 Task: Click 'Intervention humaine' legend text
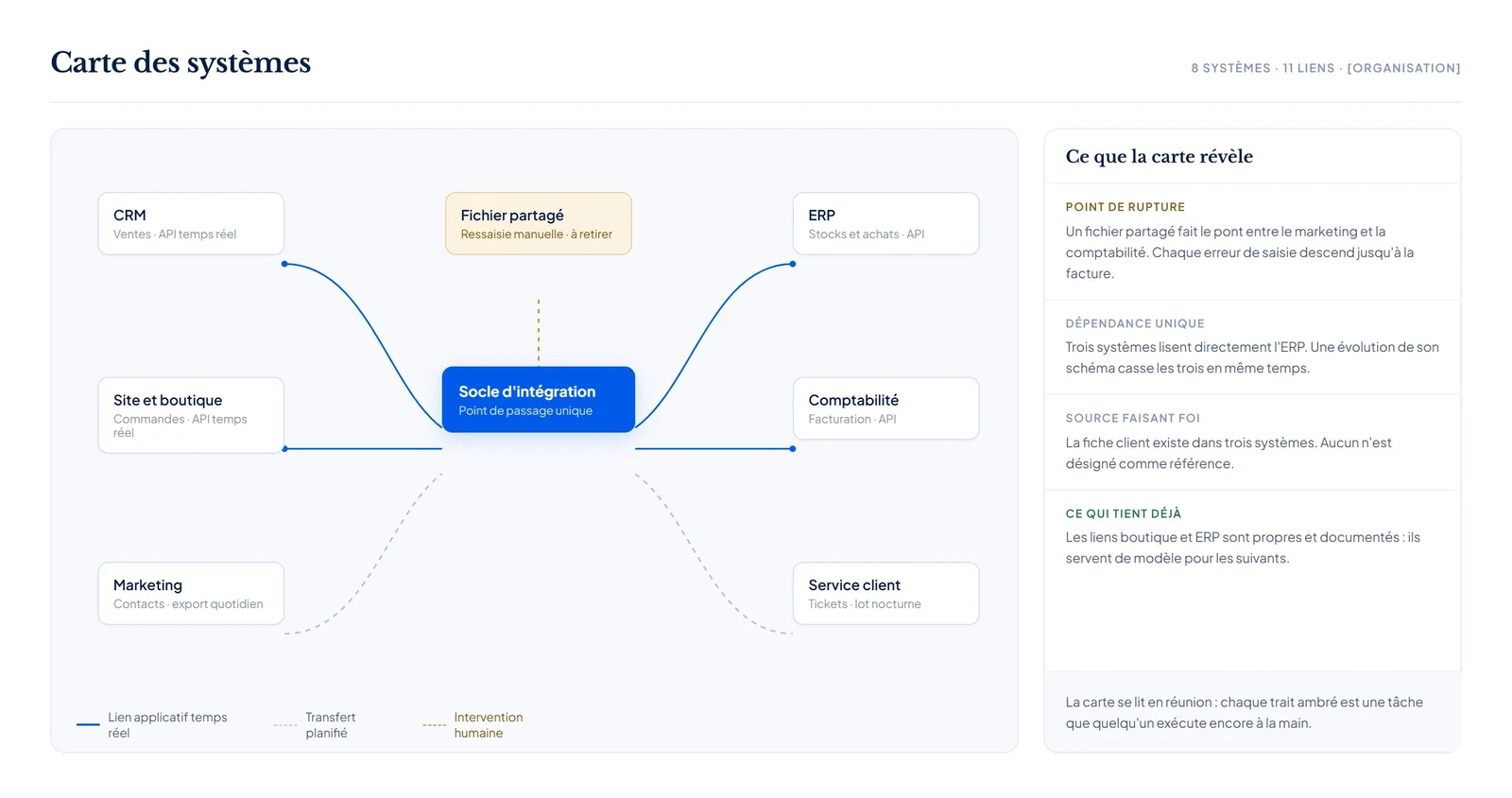pos(489,725)
